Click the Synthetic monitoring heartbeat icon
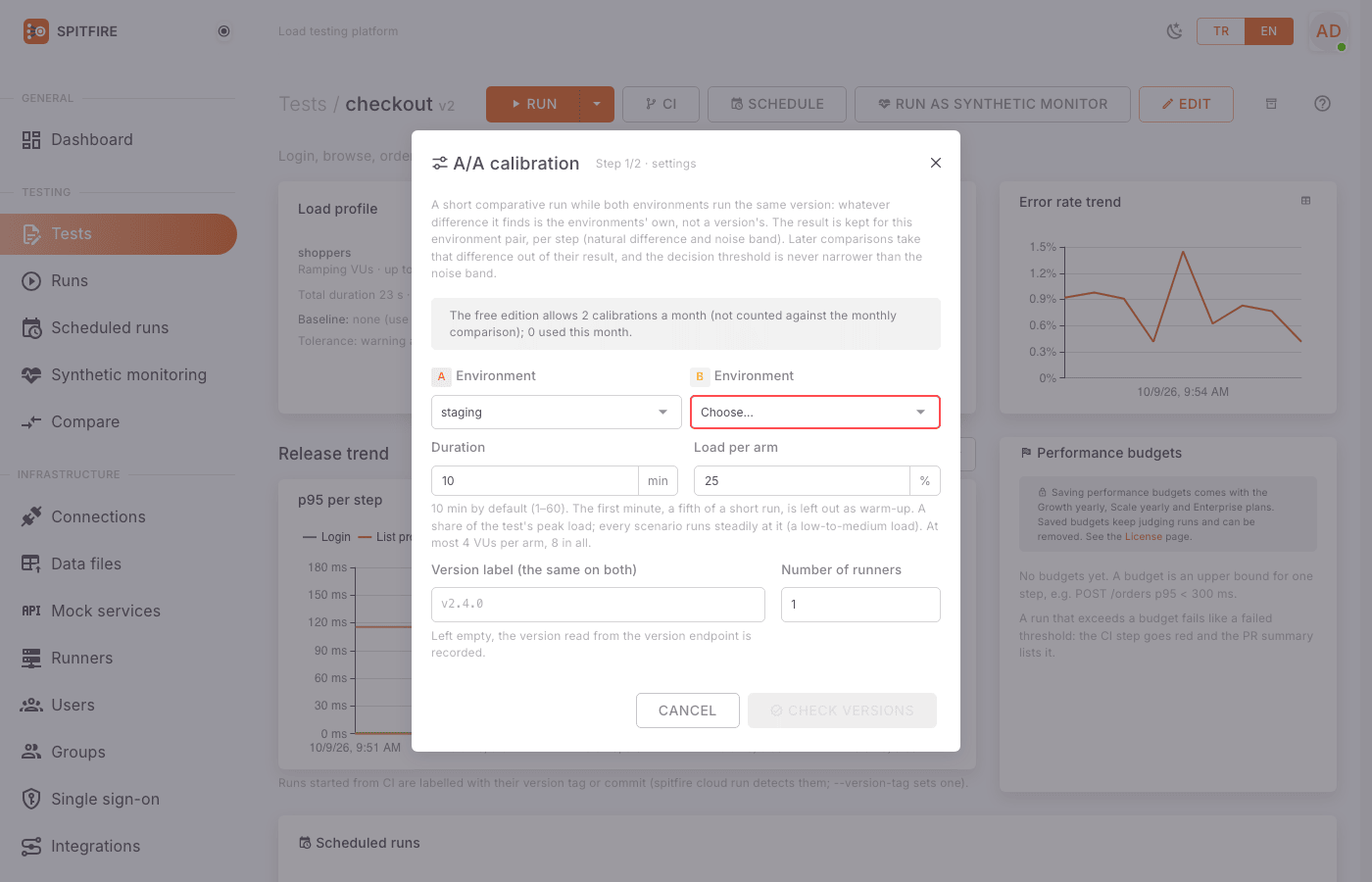 (x=31, y=375)
